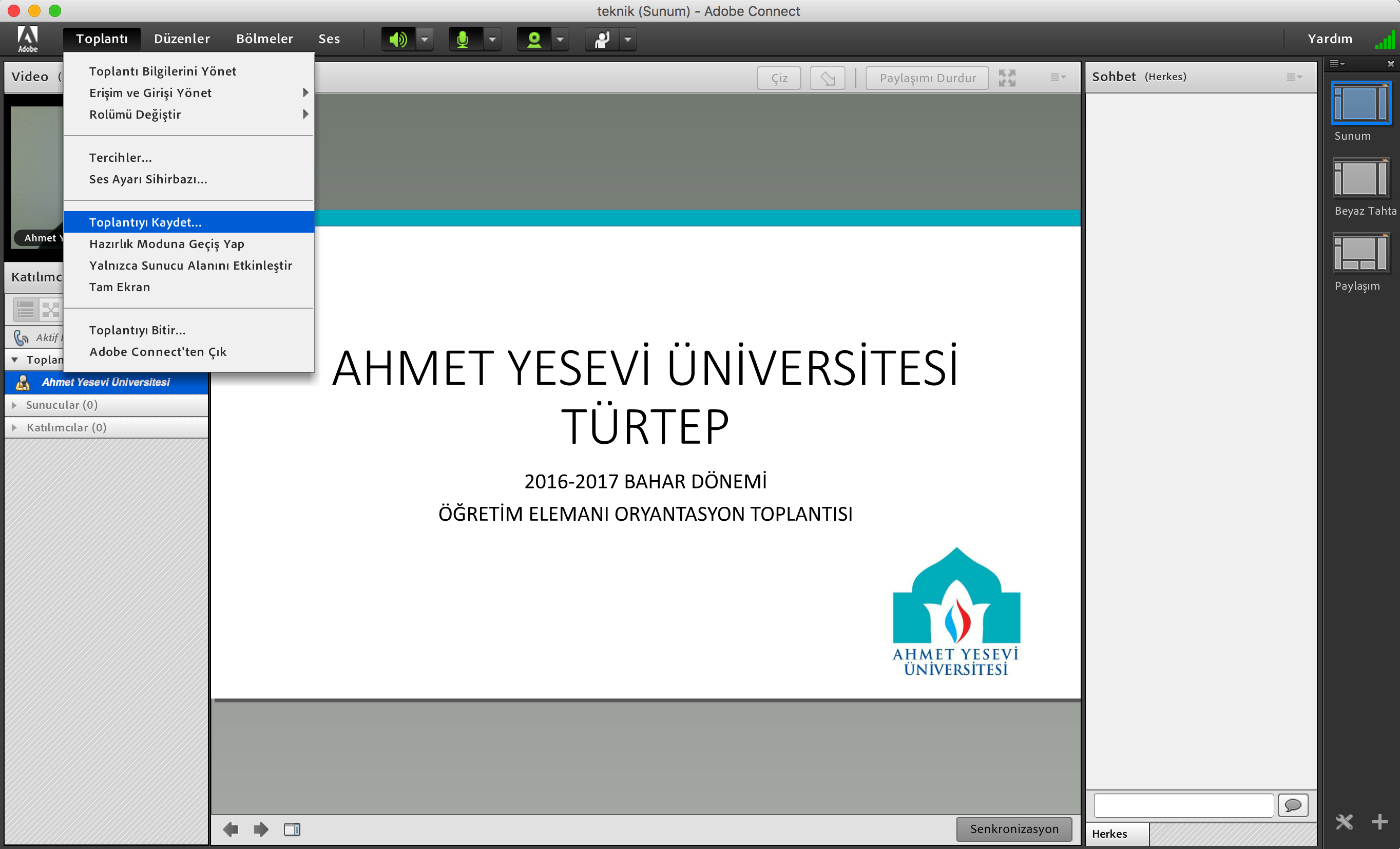Open the webcam options dropdown arrow
1400x849 pixels.
[x=560, y=39]
